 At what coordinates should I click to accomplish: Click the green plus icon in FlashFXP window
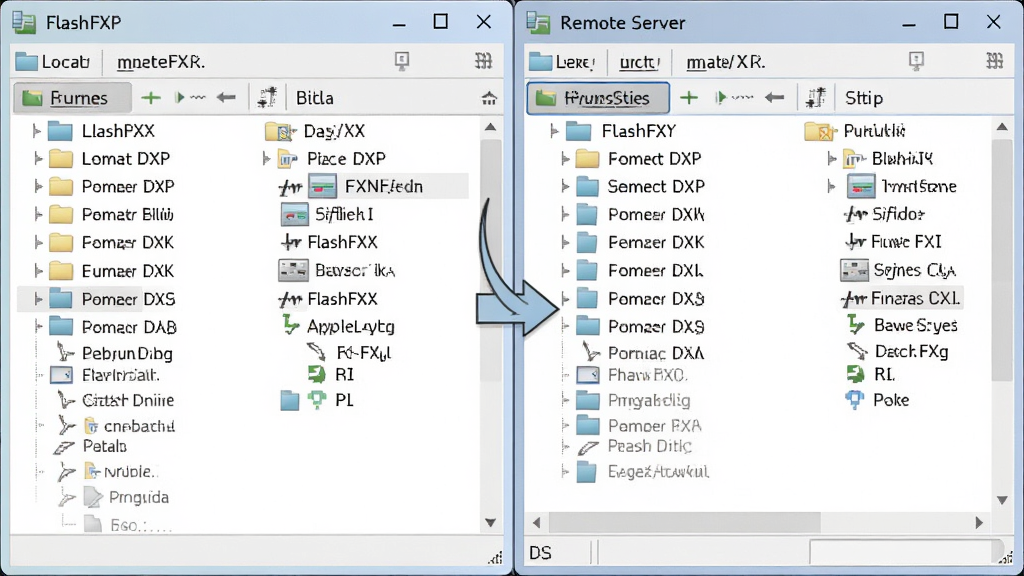151,98
